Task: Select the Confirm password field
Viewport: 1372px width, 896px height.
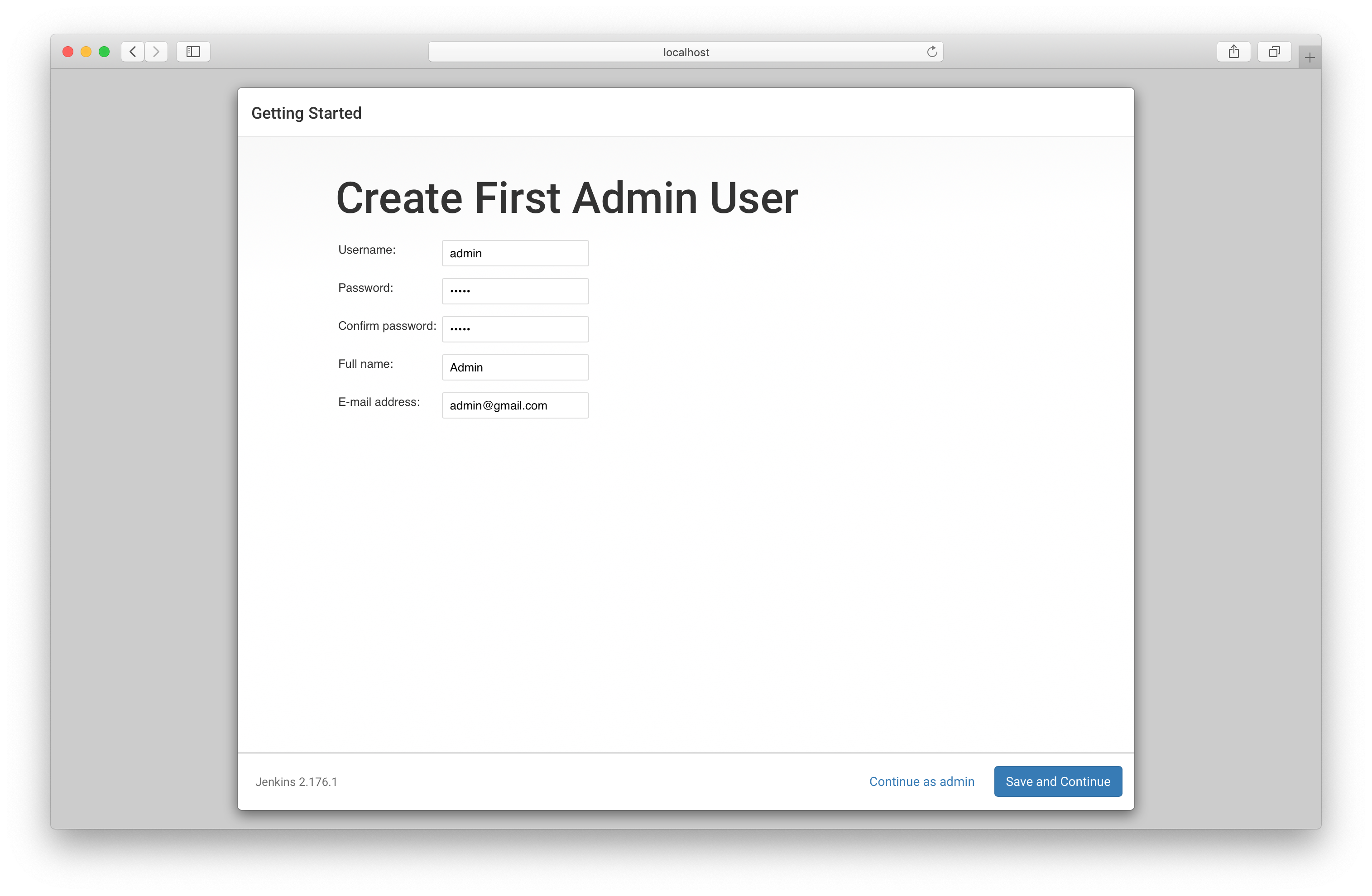Action: coord(515,329)
